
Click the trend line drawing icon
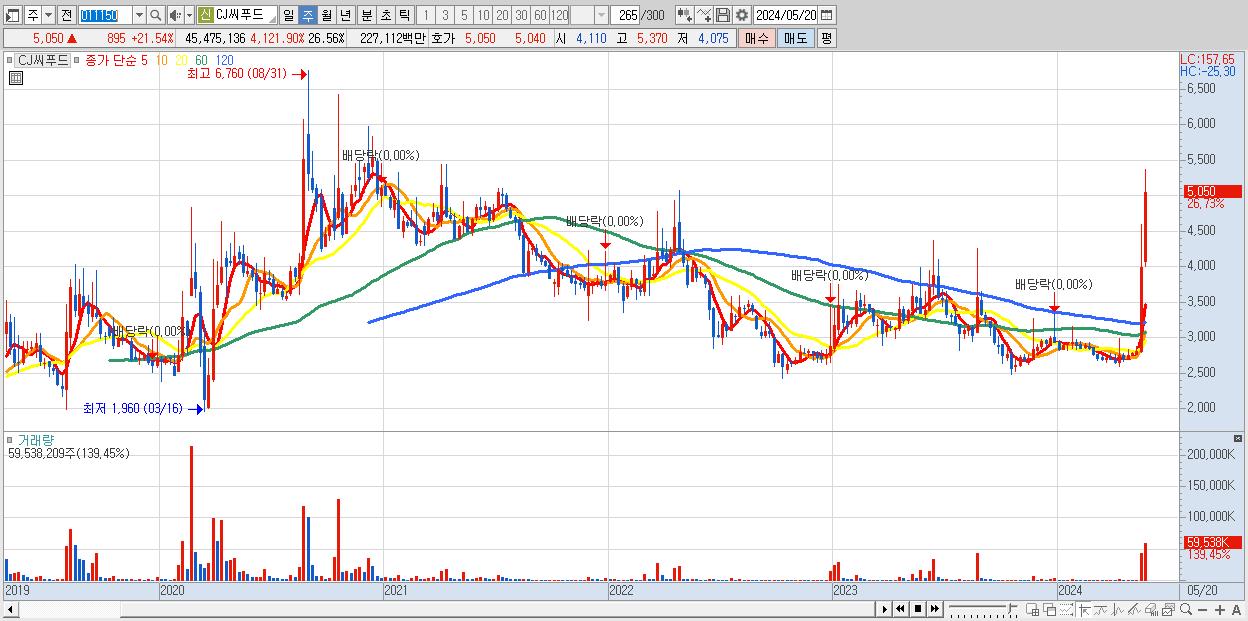[x=1100, y=610]
